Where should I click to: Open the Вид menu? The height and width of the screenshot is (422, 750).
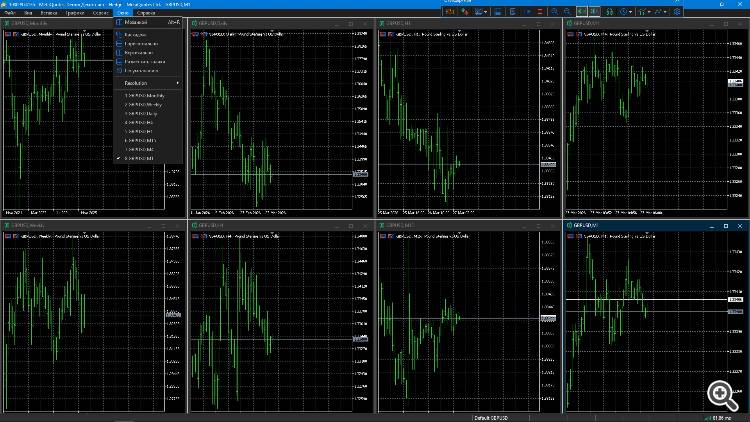28,13
